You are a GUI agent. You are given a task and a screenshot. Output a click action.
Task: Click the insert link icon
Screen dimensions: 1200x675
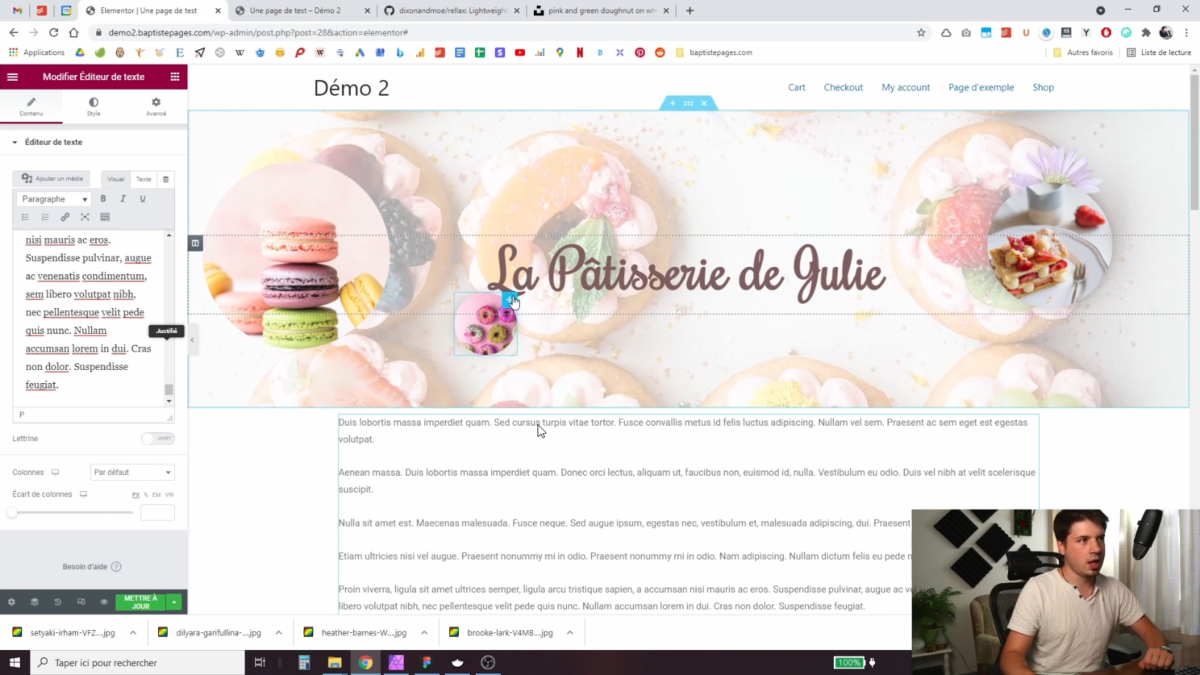coord(65,217)
